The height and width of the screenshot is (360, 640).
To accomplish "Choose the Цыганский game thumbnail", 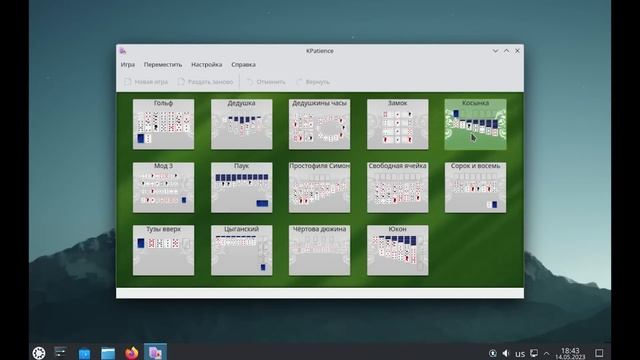I will point(242,250).
